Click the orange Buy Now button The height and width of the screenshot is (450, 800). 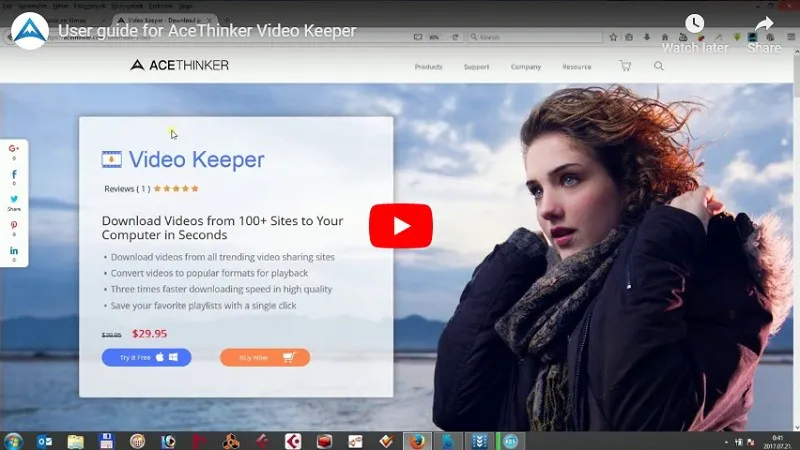click(x=265, y=358)
